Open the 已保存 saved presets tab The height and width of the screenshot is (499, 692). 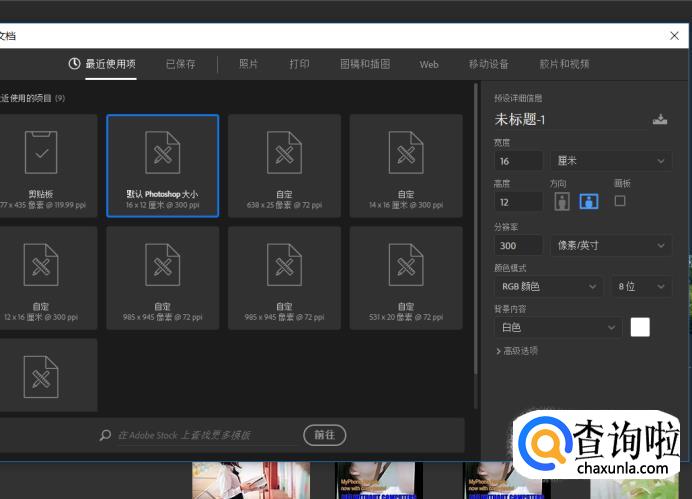(x=180, y=64)
